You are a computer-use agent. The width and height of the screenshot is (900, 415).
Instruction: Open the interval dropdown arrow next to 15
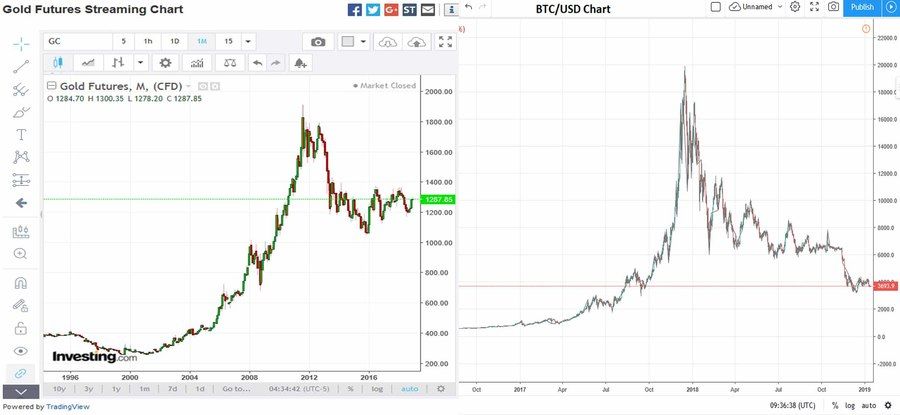pyautogui.click(x=248, y=41)
